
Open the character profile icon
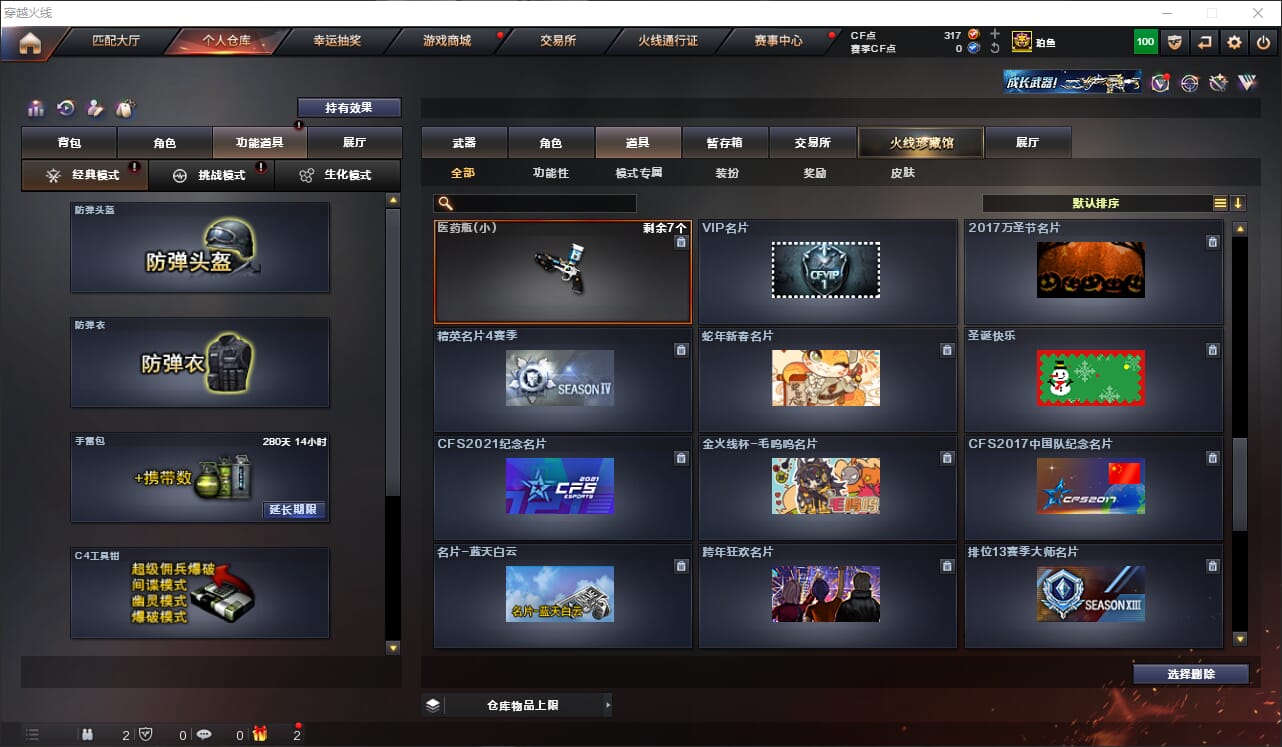point(95,108)
